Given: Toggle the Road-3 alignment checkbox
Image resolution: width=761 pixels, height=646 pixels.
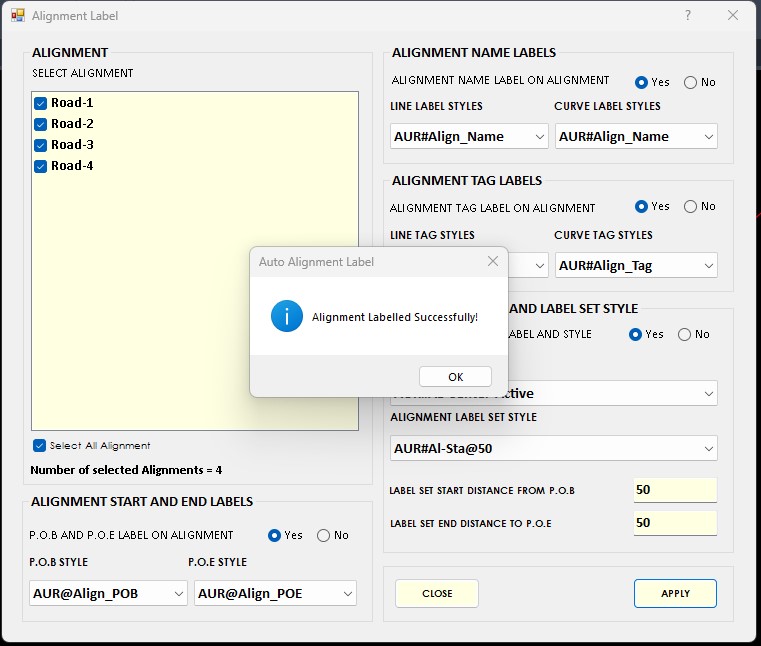Looking at the screenshot, I should pos(41,145).
